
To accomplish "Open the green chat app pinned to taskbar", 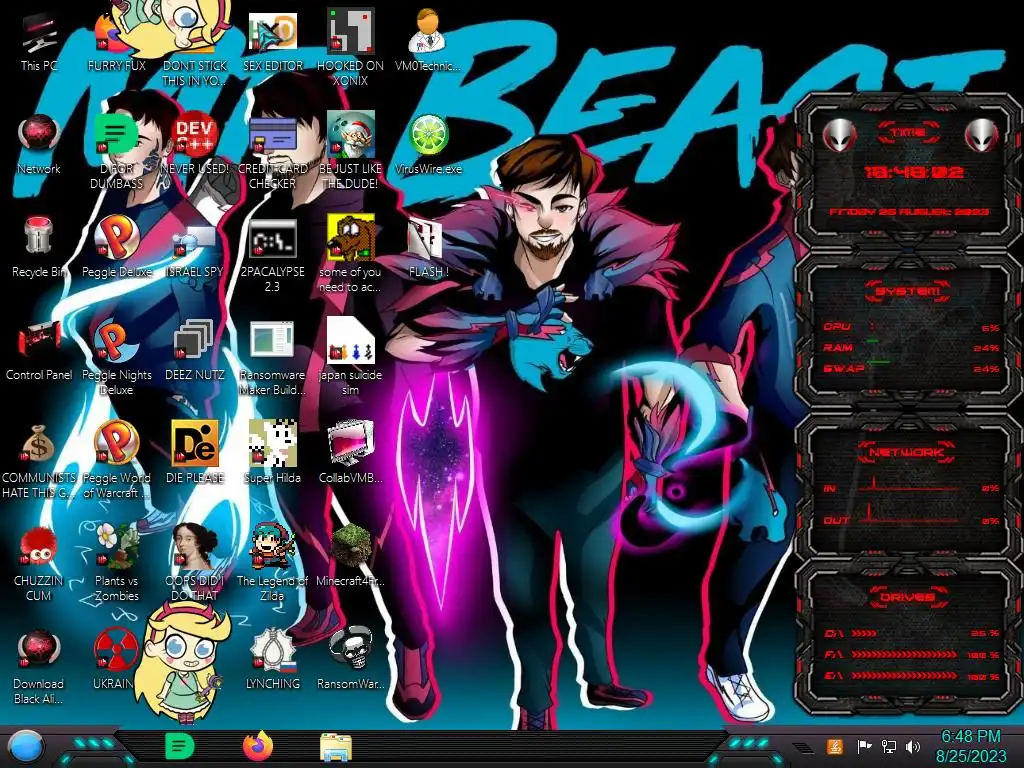I will pyautogui.click(x=180, y=746).
